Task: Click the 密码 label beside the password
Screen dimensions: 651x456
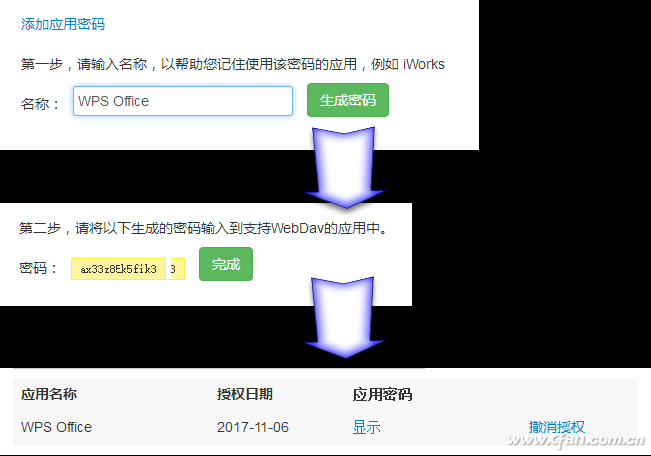Action: tap(38, 268)
